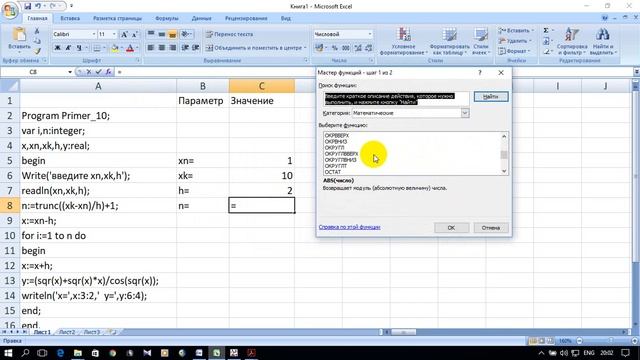The image size is (640, 360).
Task: Click the Format Painter brush icon
Action: tap(37, 51)
